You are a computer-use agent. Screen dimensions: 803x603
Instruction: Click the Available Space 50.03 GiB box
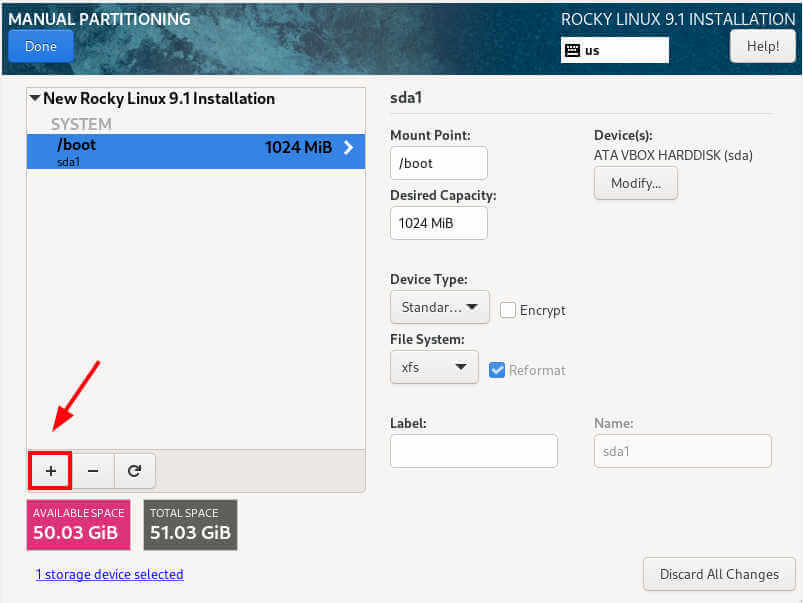pos(78,525)
